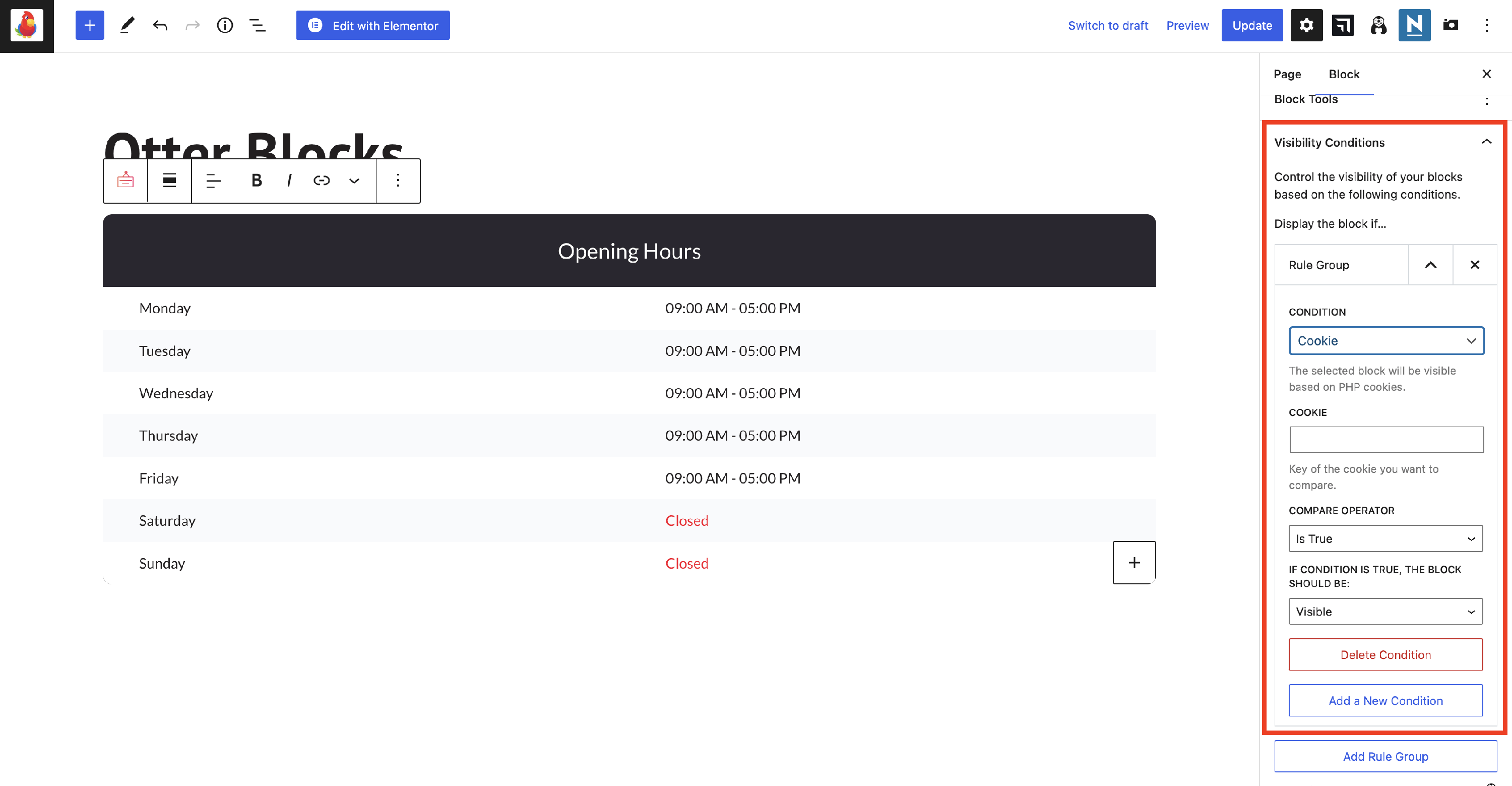The image size is (1512, 786).
Task: Click the Delete Condition button
Action: click(1385, 654)
